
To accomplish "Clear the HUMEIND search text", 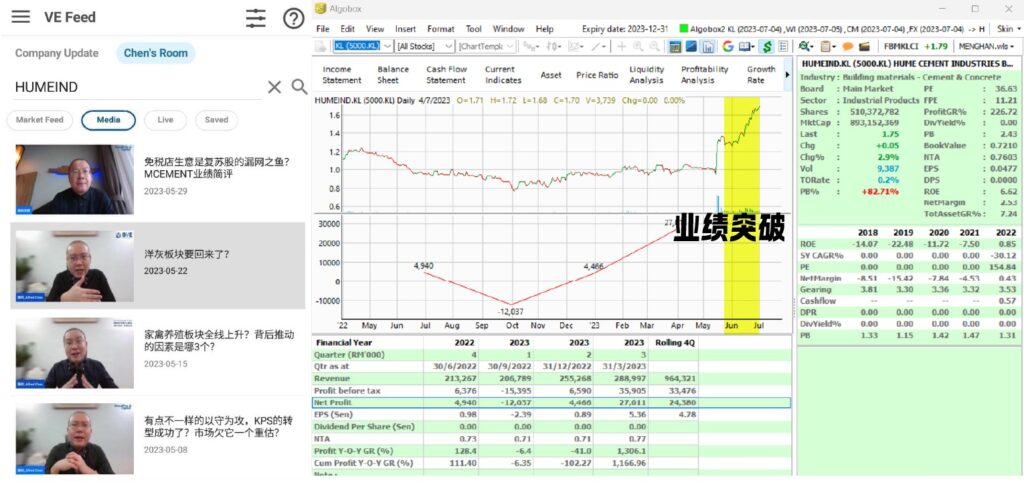I will (x=274, y=87).
